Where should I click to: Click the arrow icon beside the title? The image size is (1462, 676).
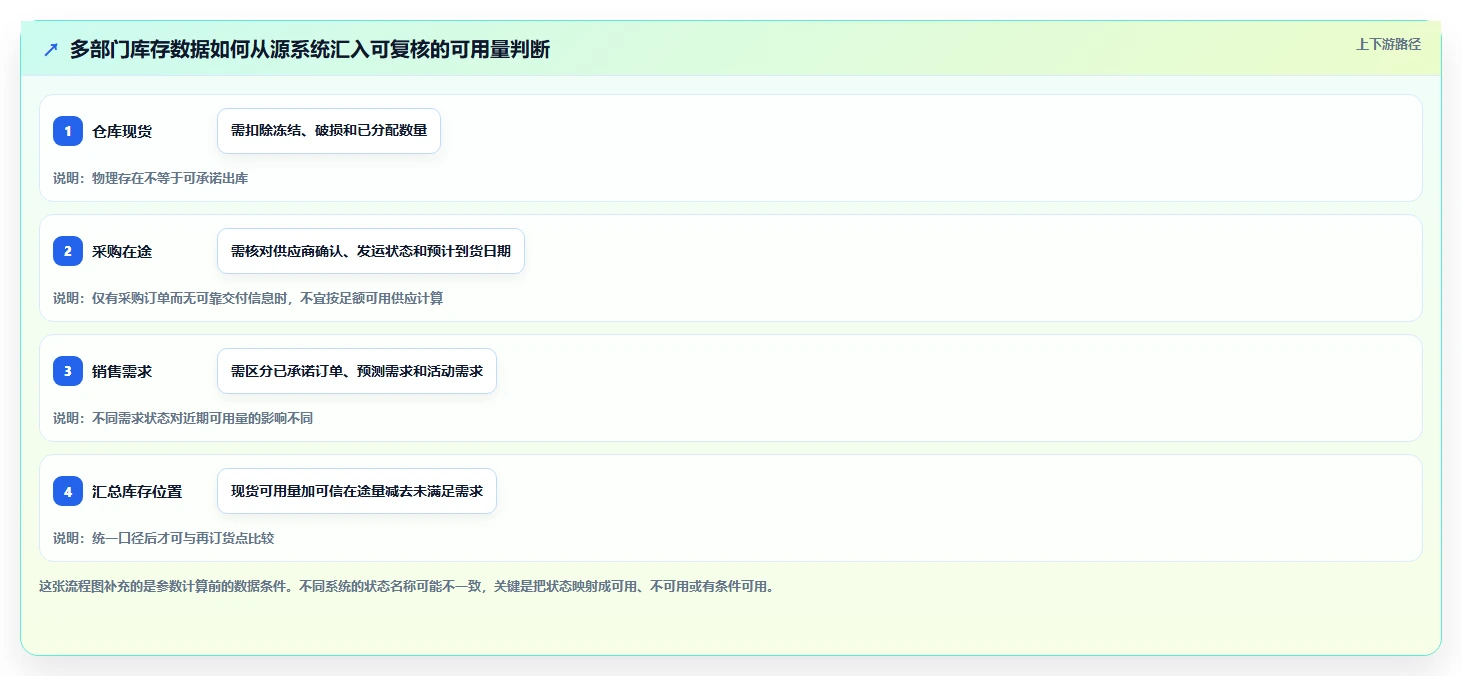pos(51,49)
